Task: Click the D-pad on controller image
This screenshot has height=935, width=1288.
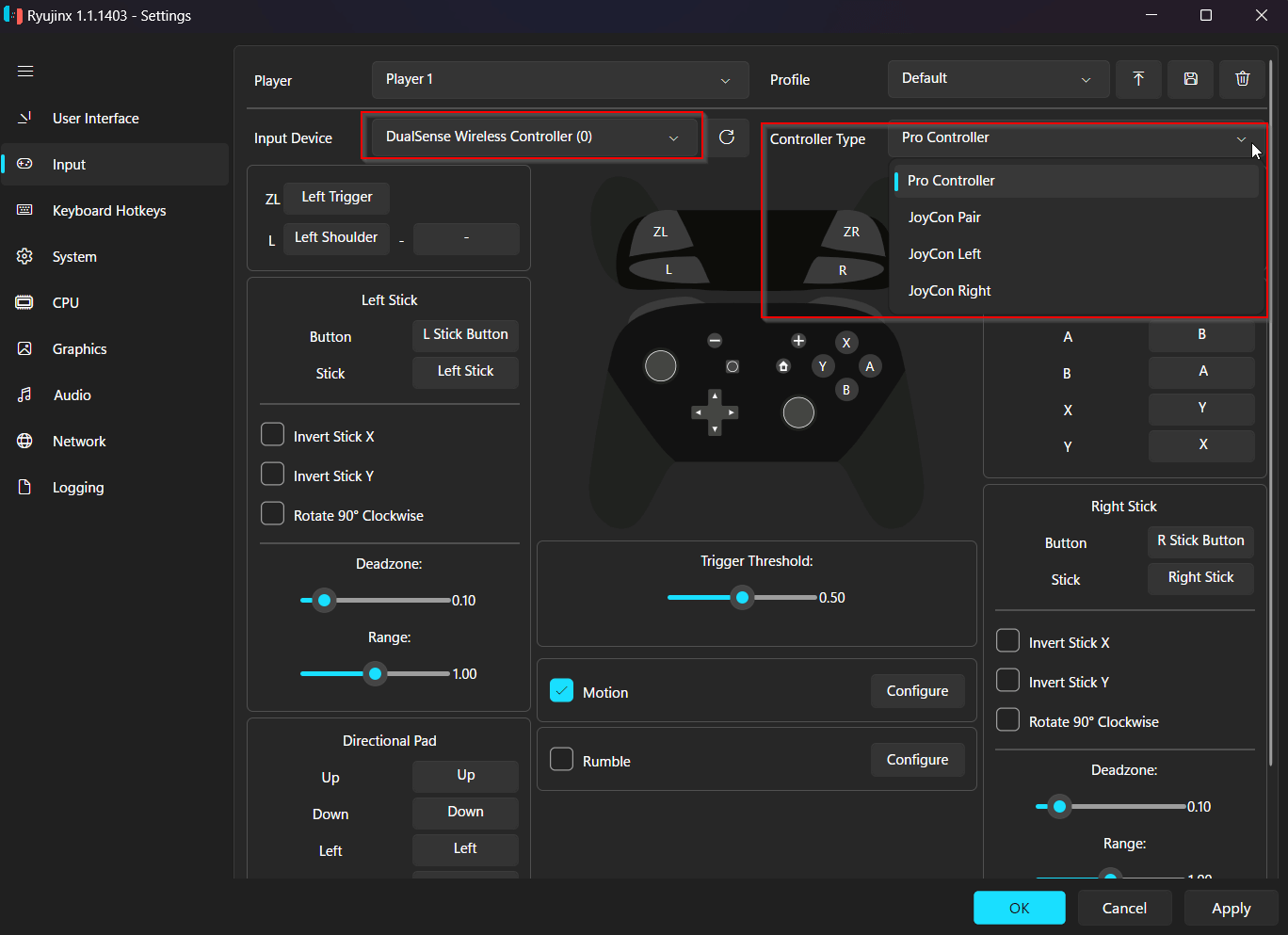Action: click(x=715, y=412)
